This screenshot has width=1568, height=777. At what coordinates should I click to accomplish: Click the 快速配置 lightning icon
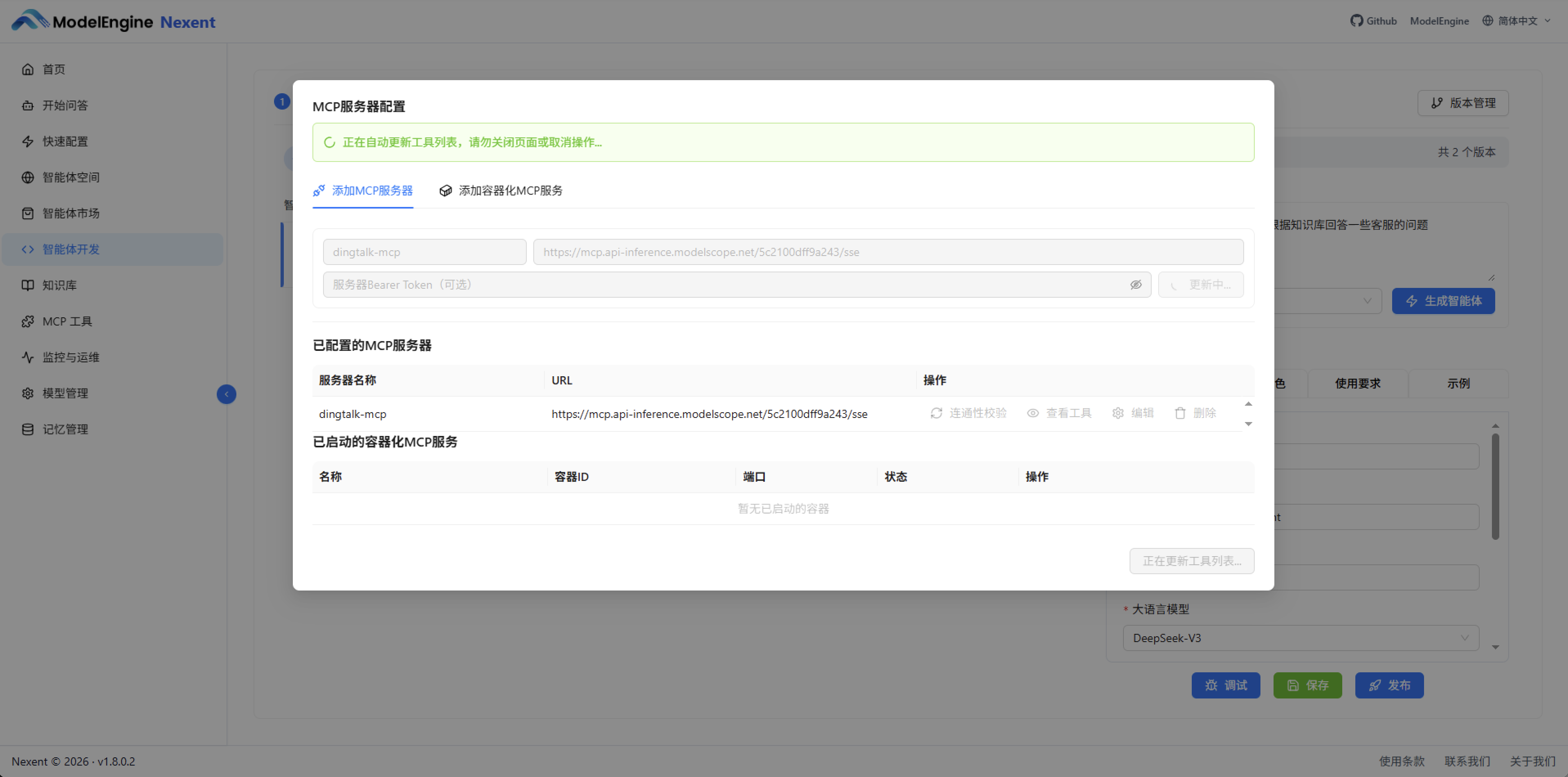coord(27,141)
